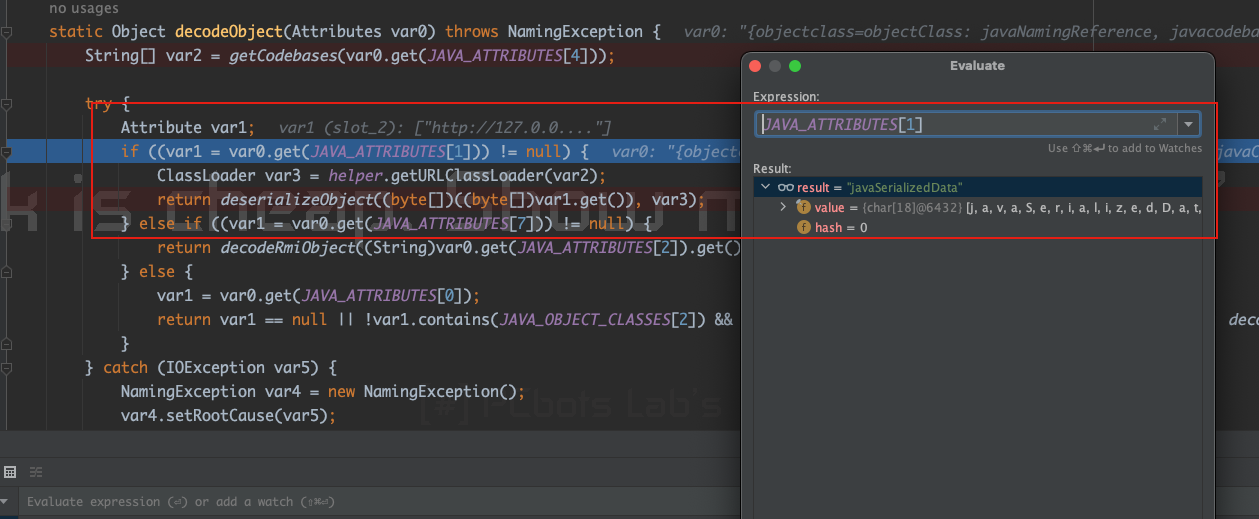Click the list layout icon in the debugger panel
This screenshot has width=1259, height=519.
pyautogui.click(x=35, y=472)
